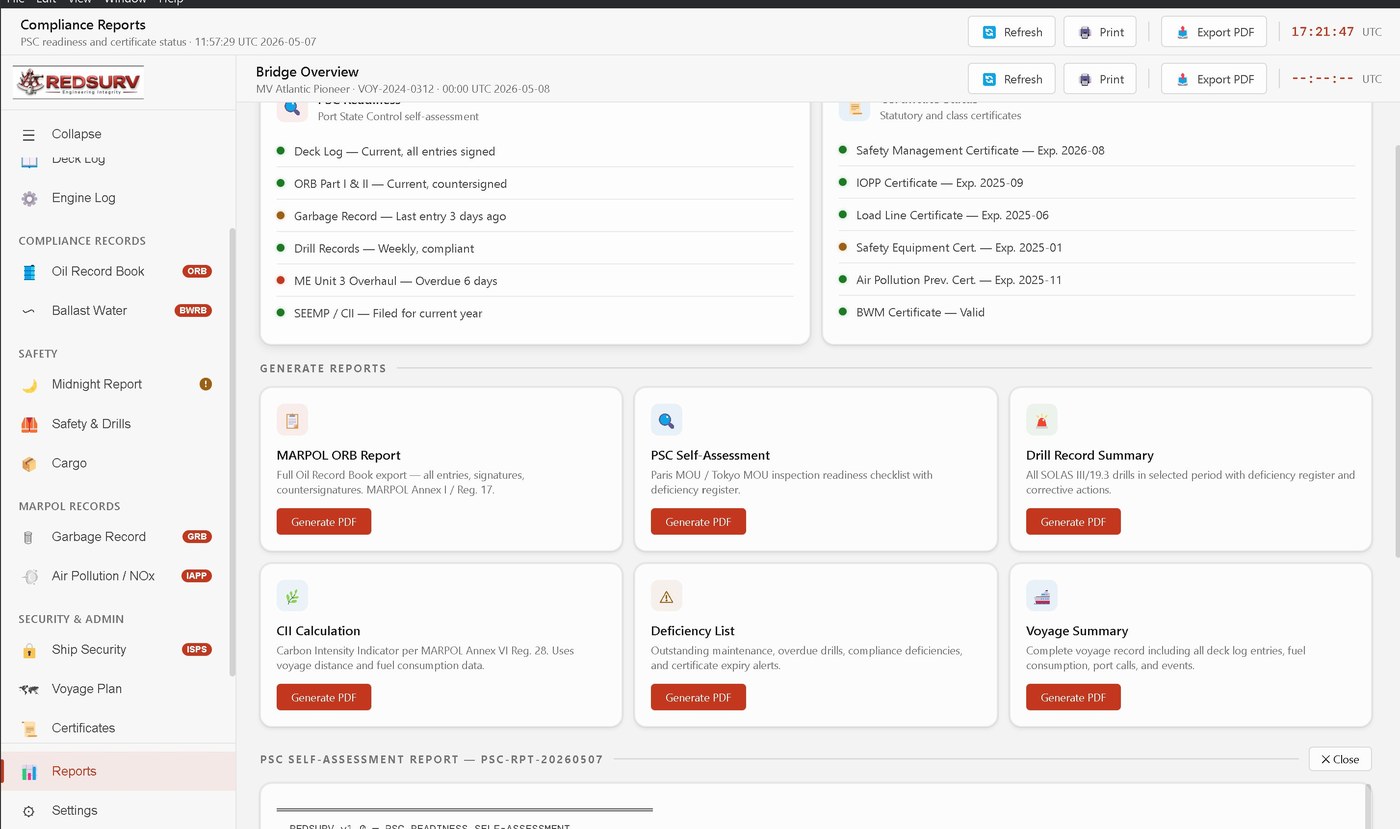Select "Load Line Certificate — Exp. 2025-06"
Viewport: 1400px width, 829px height.
pyautogui.click(x=1097, y=215)
